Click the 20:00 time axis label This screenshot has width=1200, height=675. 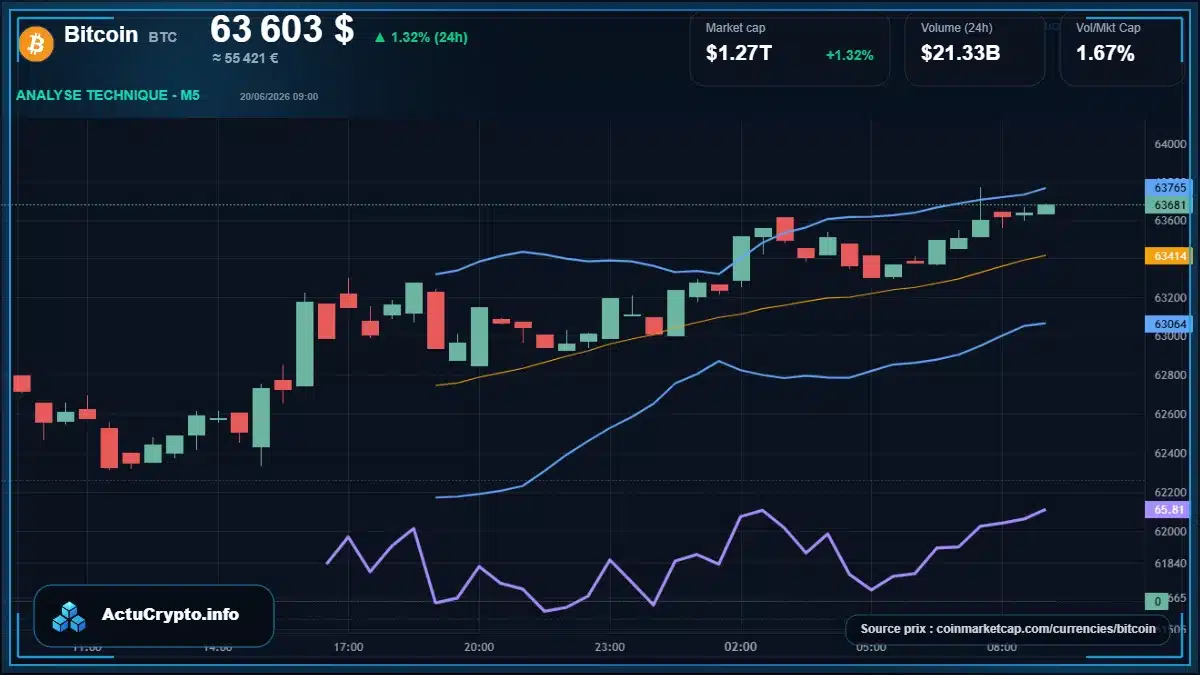coord(479,647)
